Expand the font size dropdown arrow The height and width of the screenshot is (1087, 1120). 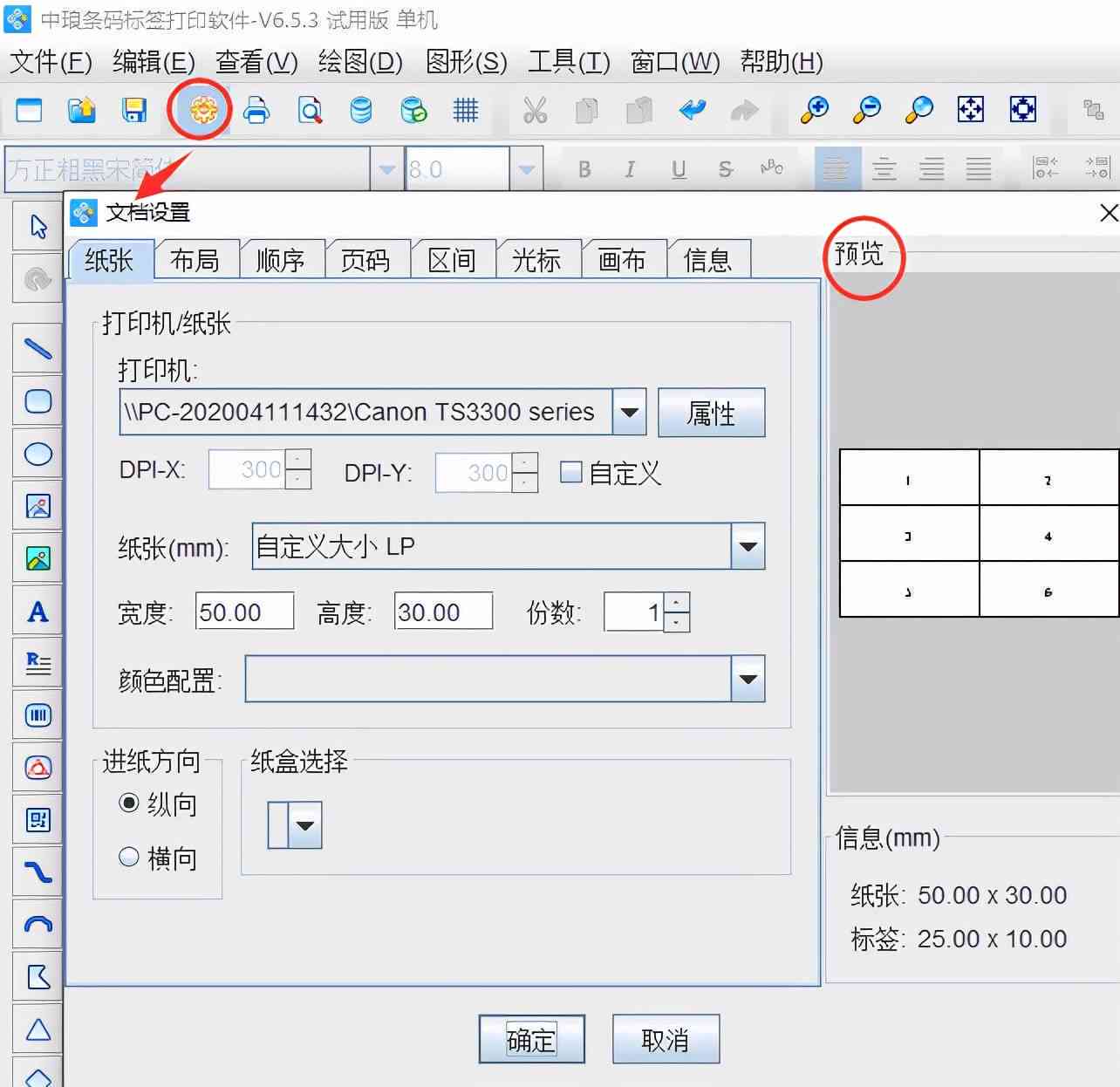tap(526, 169)
